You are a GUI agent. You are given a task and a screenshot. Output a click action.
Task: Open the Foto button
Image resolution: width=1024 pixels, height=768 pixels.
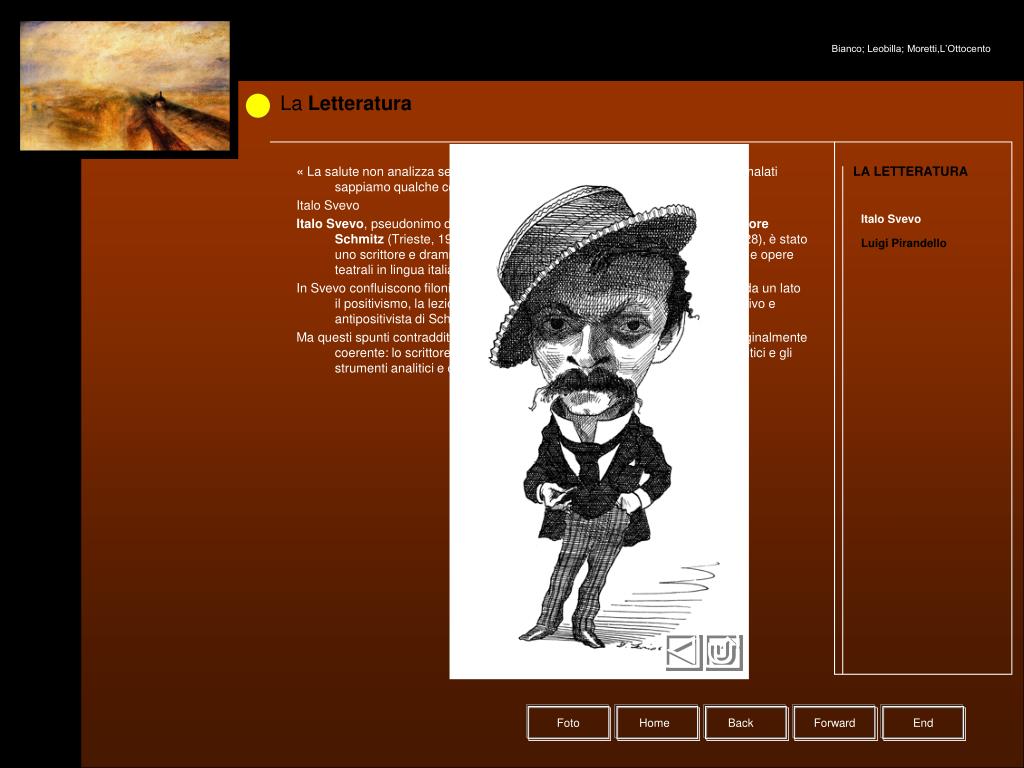(x=568, y=723)
